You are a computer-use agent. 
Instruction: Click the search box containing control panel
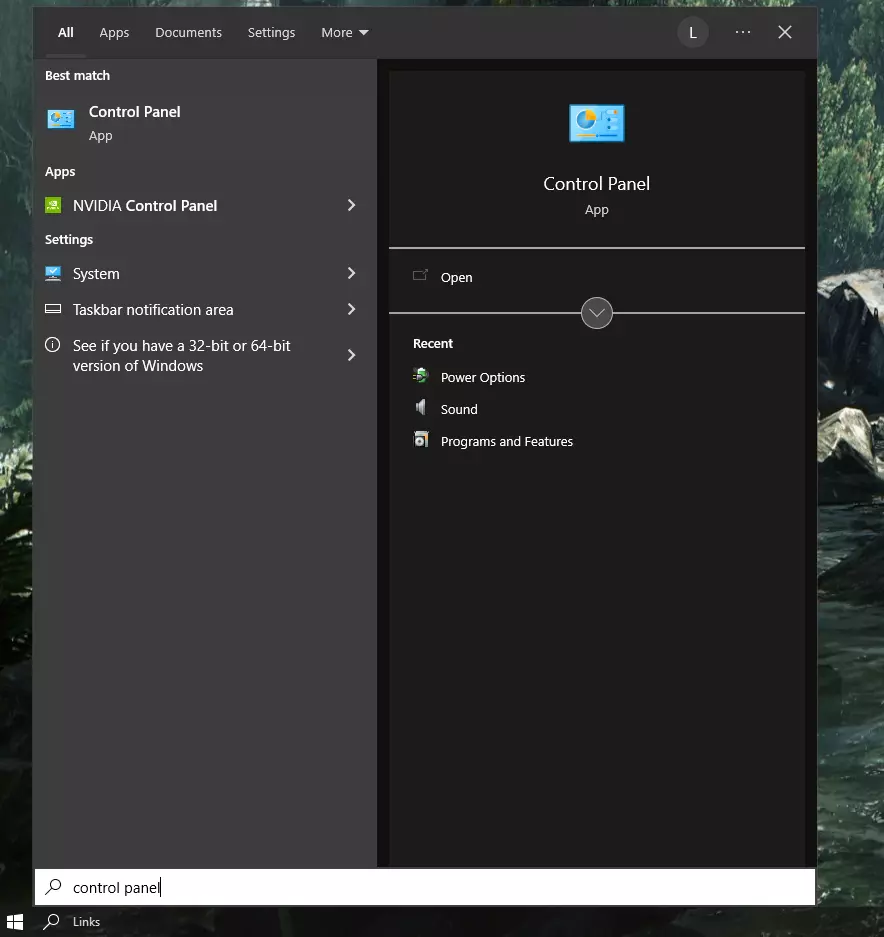[x=425, y=887]
